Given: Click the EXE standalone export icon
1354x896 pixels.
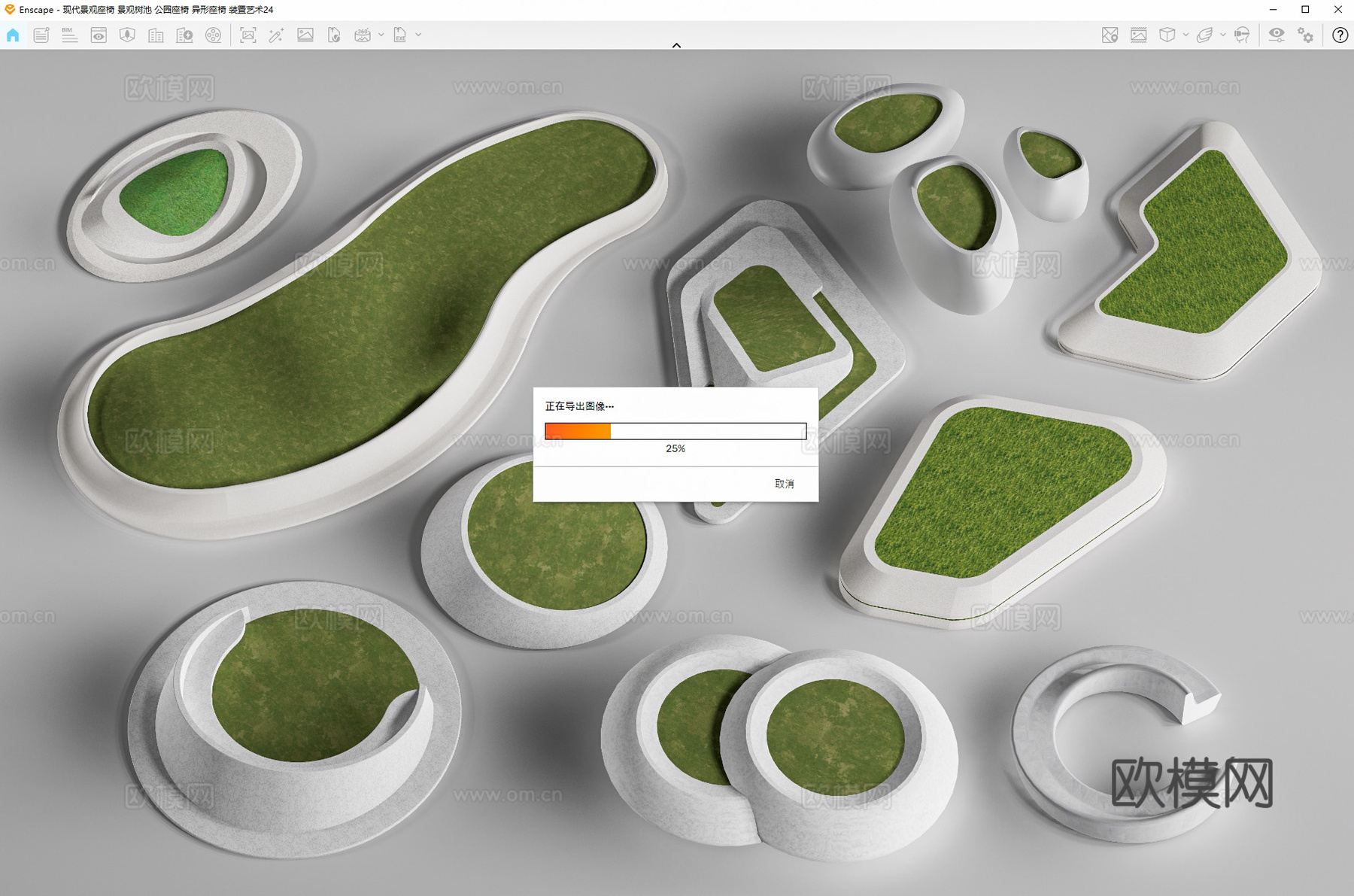Looking at the screenshot, I should (400, 35).
